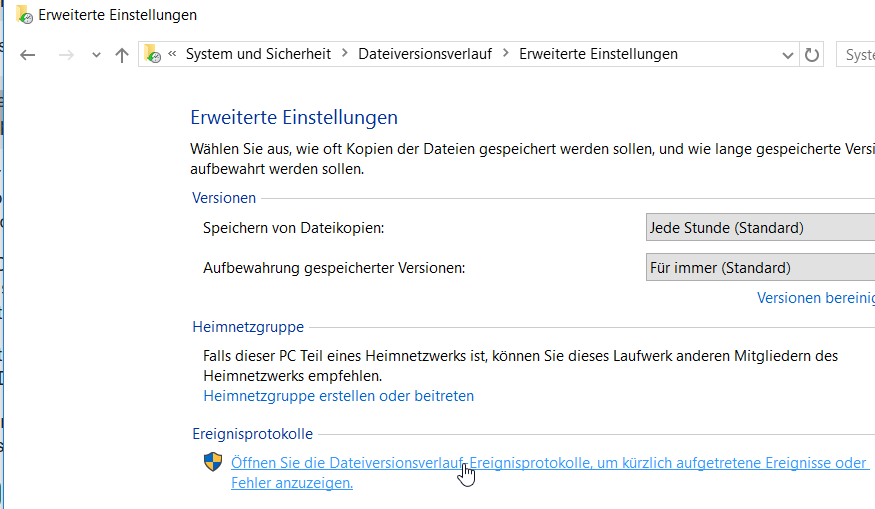Screen dimensions: 875x509
Task: Click the forward navigation arrow
Action: click(67, 55)
